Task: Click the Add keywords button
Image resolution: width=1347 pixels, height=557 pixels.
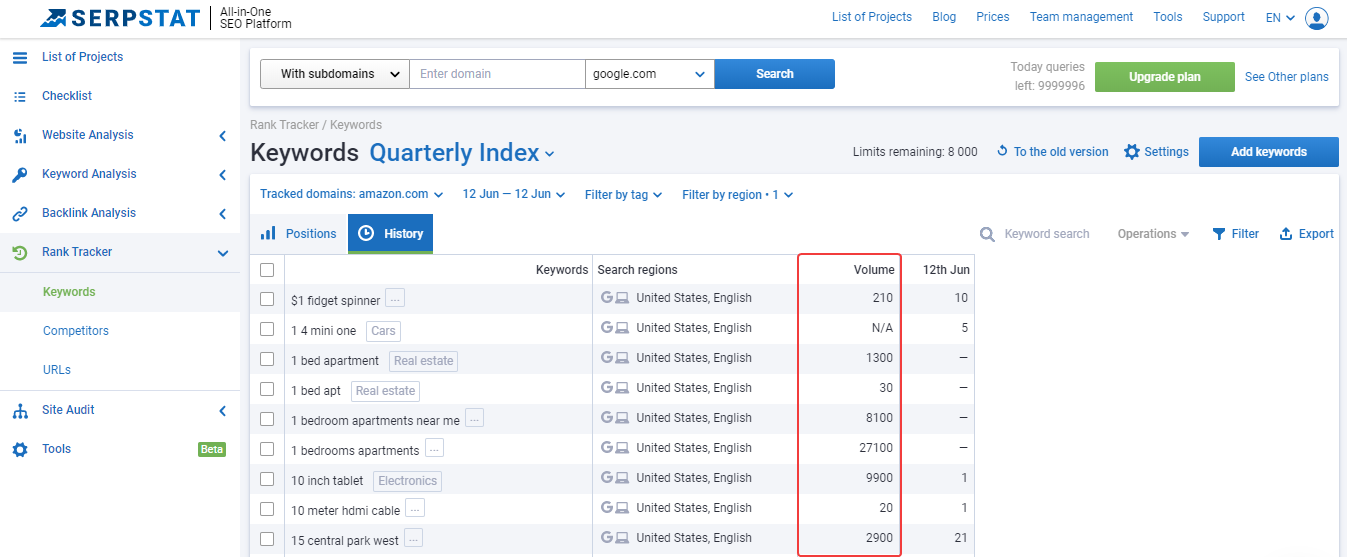Action: [1269, 152]
